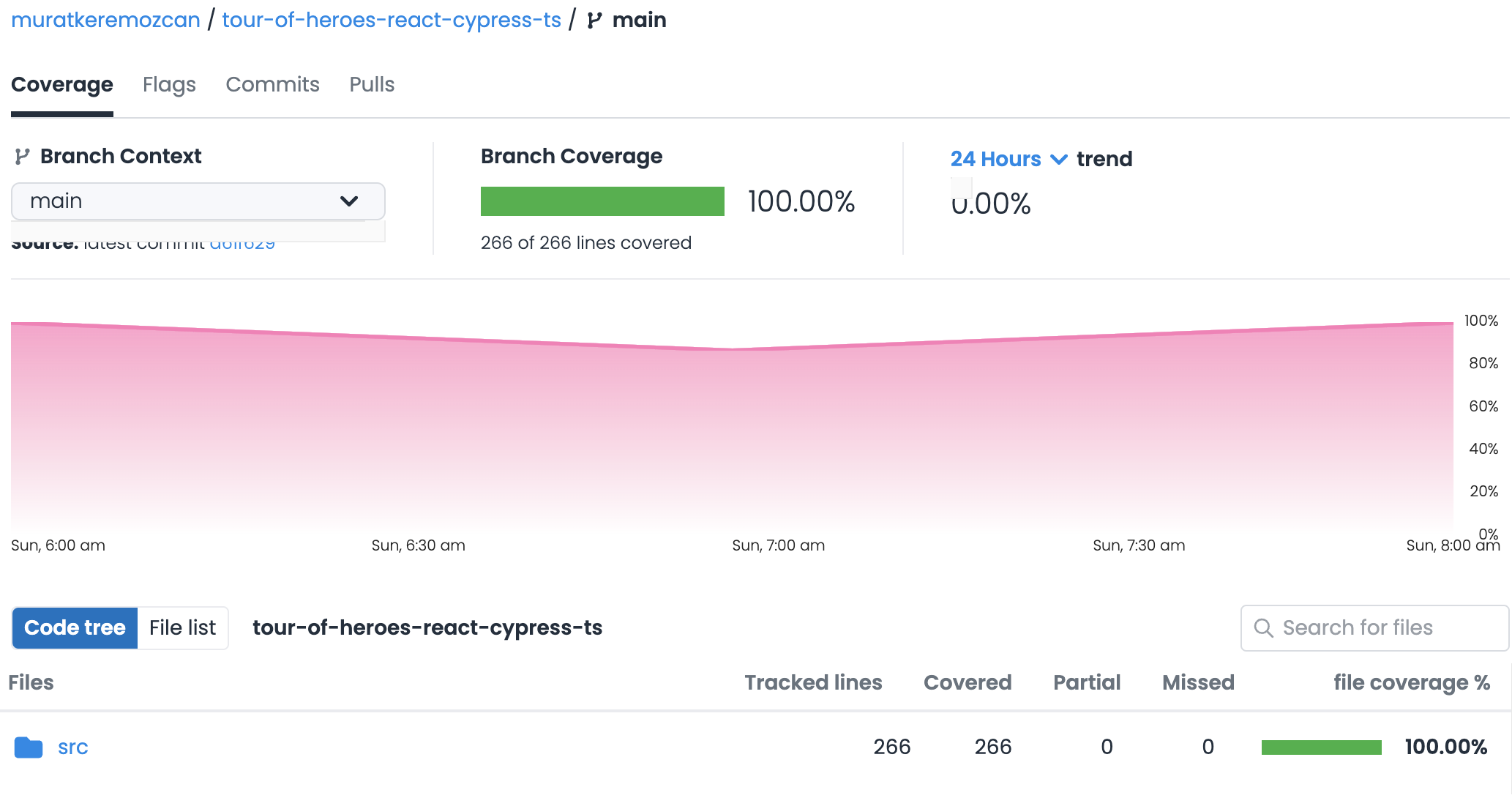Click the search magnifier icon
The width and height of the screenshot is (1512, 798).
pyautogui.click(x=1263, y=628)
